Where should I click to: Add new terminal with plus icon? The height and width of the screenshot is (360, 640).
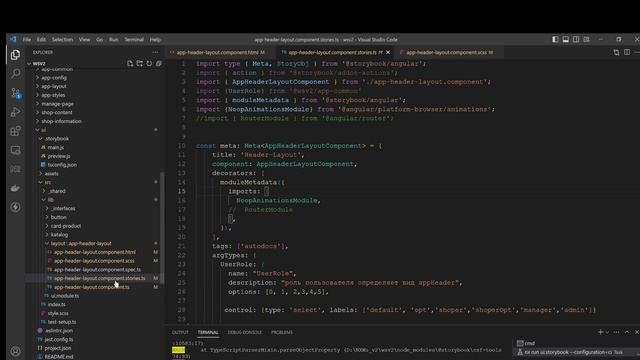(x=600, y=332)
